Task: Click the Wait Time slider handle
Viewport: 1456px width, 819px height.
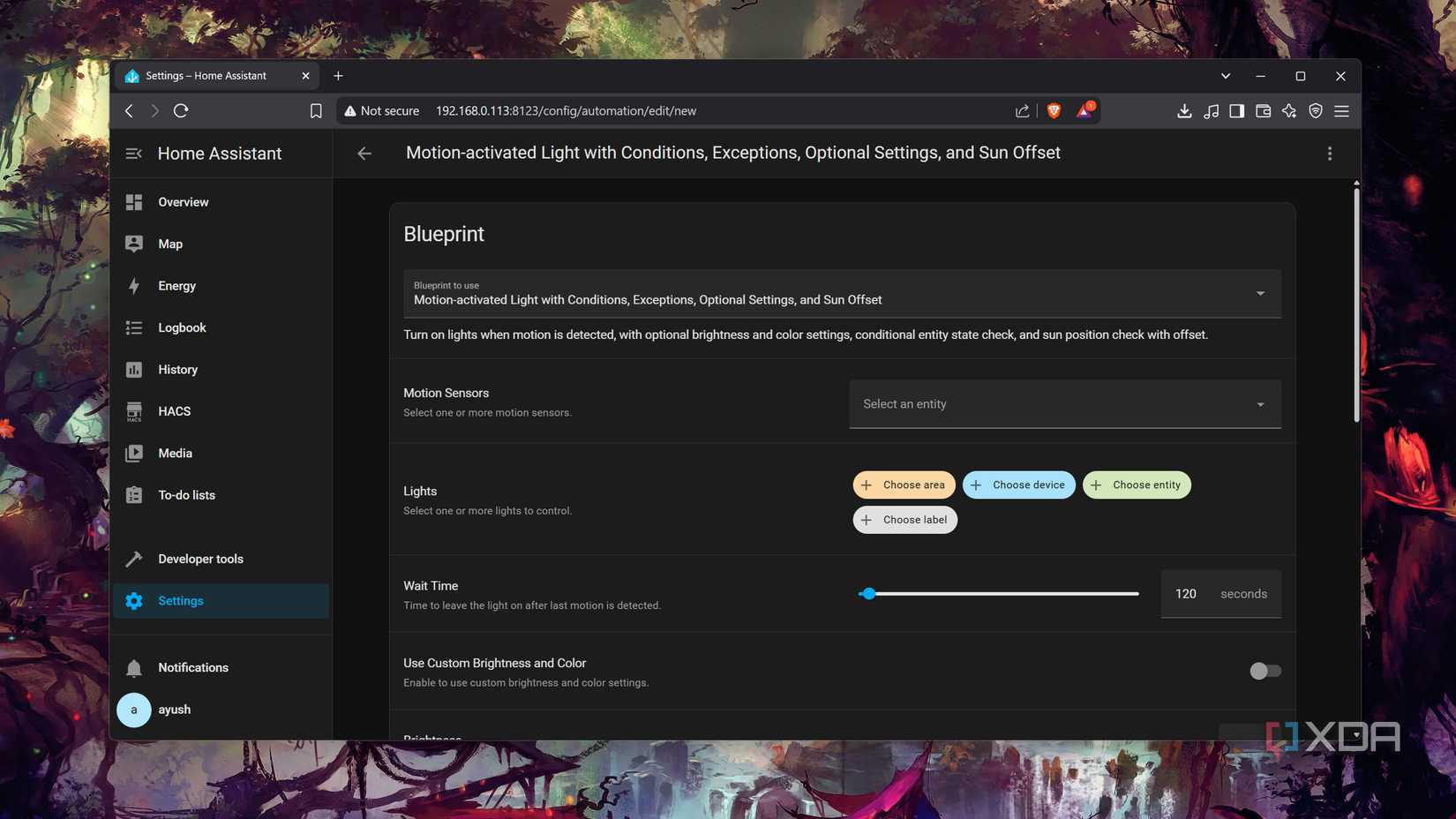Action: (x=868, y=594)
